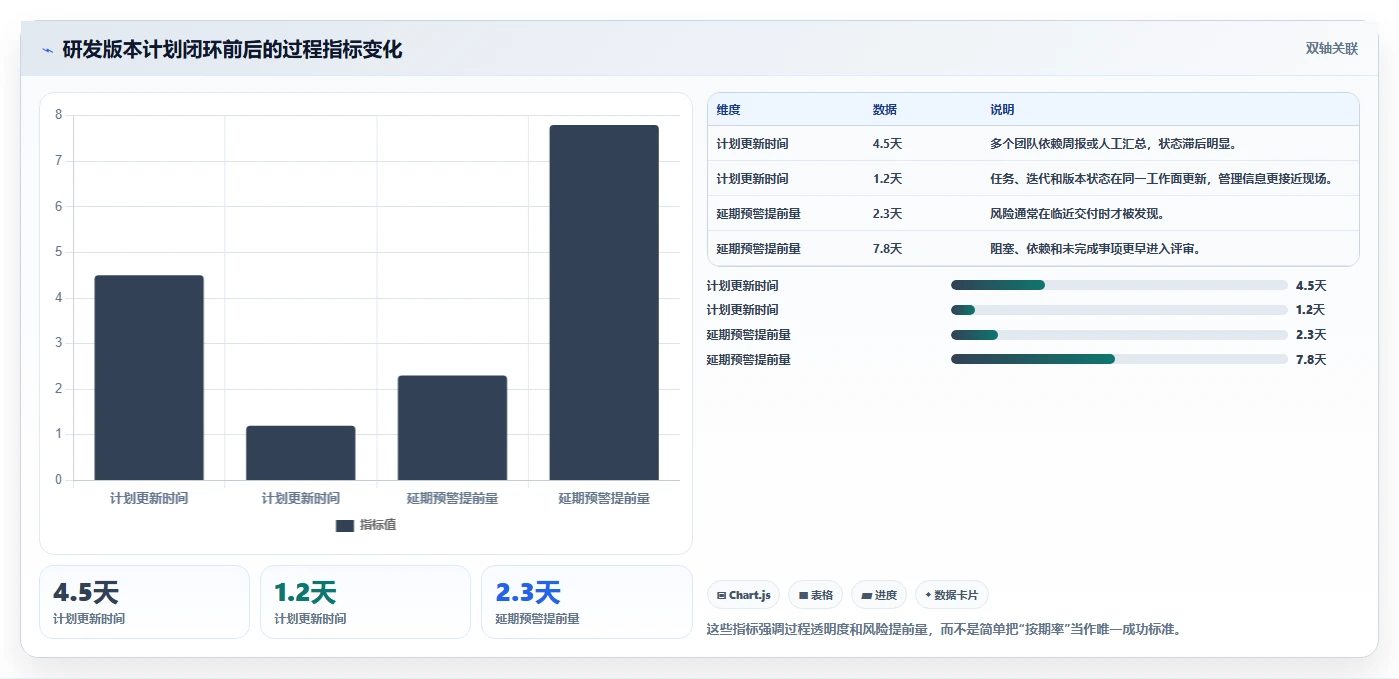This screenshot has height=679, width=1399.
Task: Click the lightning icon beside the page title
Action: 47,50
